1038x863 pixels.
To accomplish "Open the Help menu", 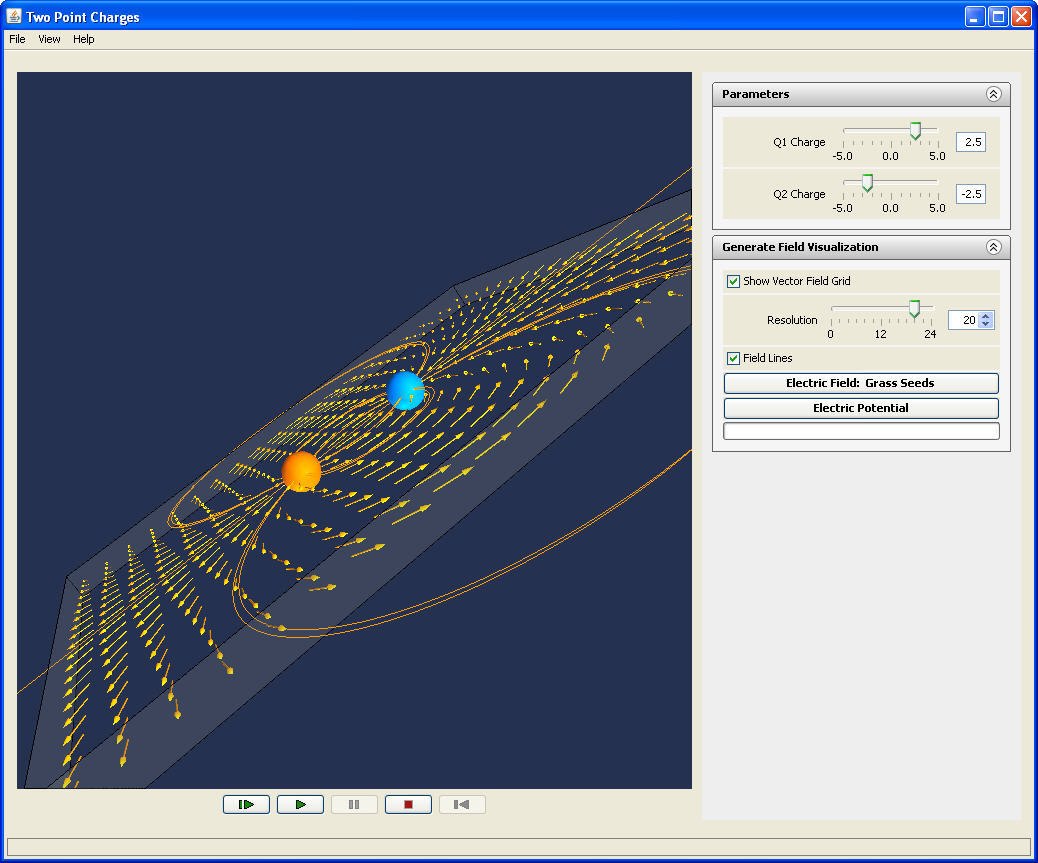I will point(83,39).
